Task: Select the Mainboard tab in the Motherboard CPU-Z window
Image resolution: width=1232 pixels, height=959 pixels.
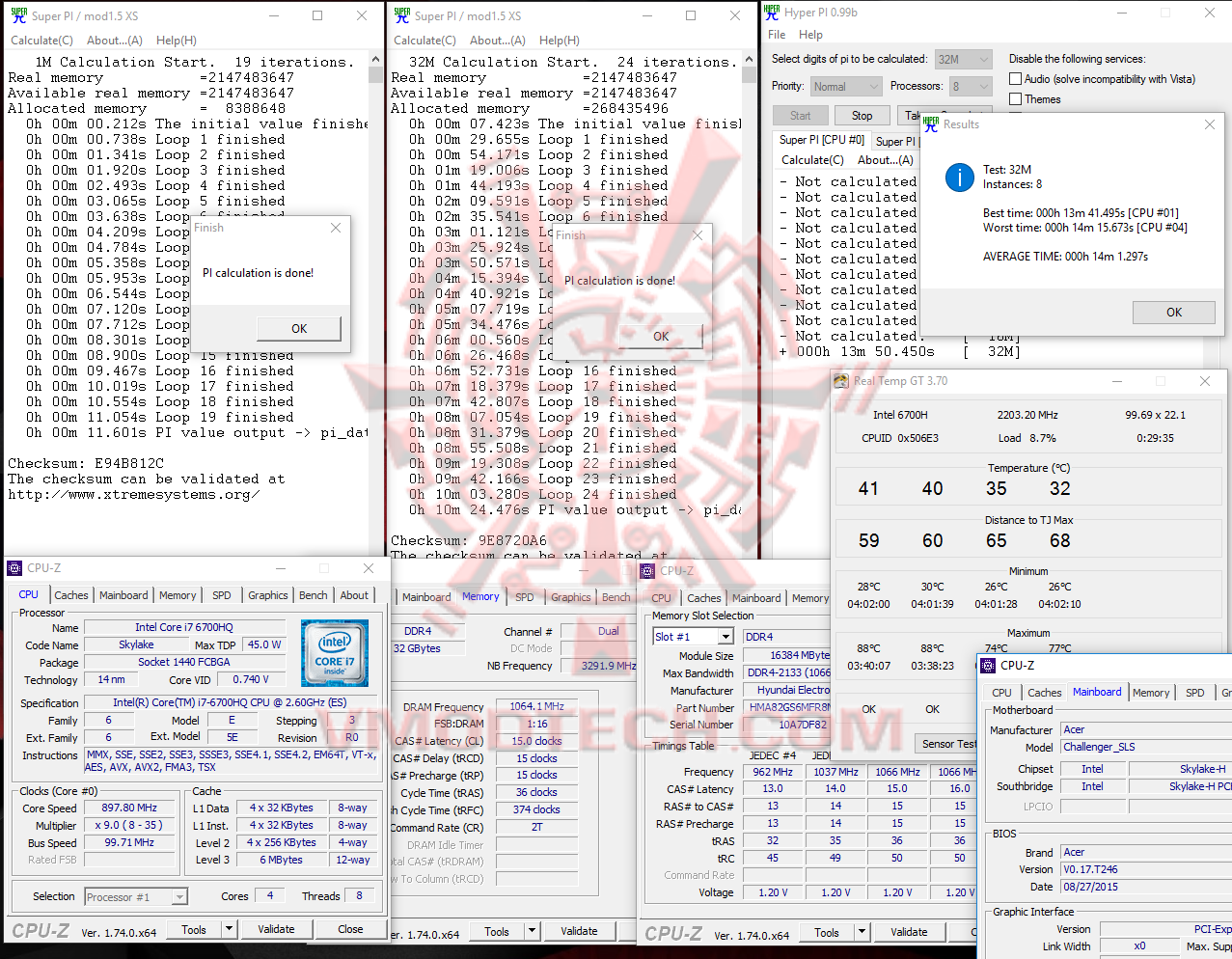Action: 1097,692
